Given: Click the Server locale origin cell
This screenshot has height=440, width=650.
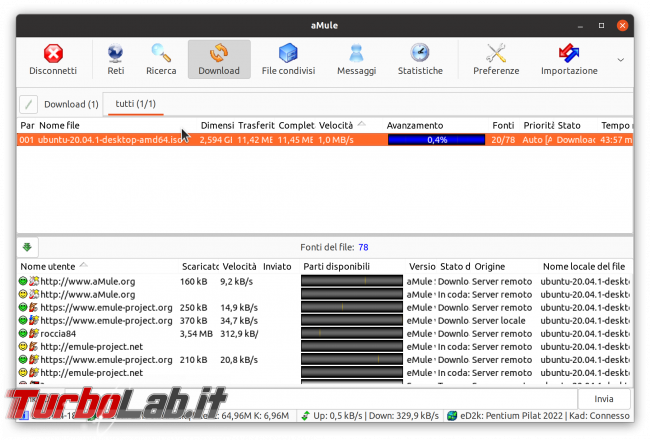Looking at the screenshot, I should 498,321.
